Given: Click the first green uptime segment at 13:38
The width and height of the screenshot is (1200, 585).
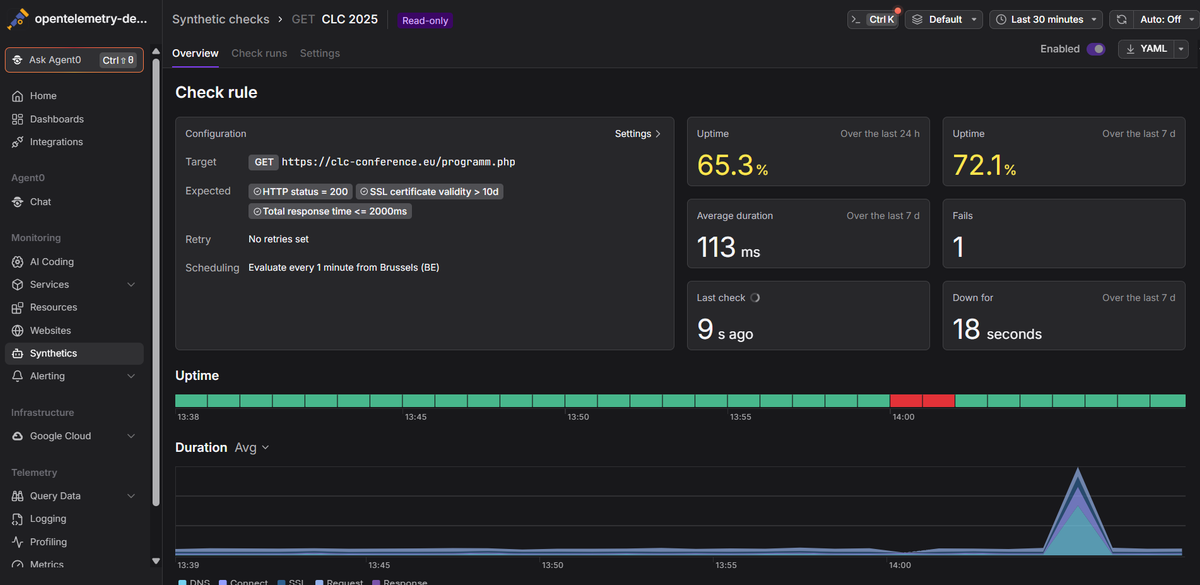Looking at the screenshot, I should 191,401.
